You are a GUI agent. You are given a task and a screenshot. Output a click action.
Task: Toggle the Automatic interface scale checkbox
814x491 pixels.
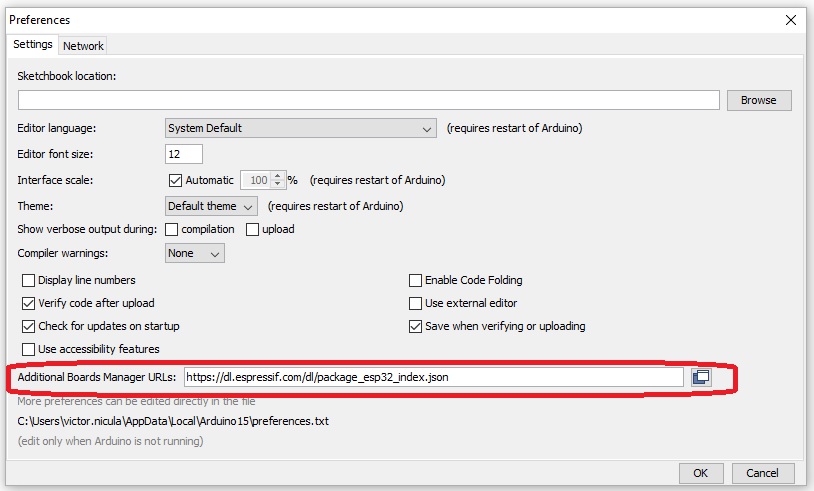[x=176, y=181]
